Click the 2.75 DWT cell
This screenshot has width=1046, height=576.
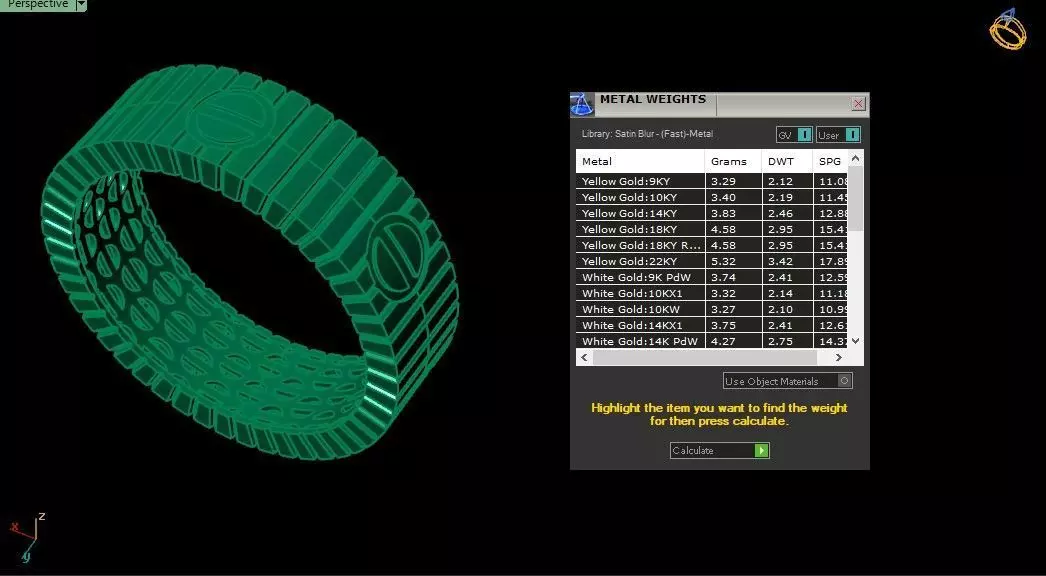788,341
